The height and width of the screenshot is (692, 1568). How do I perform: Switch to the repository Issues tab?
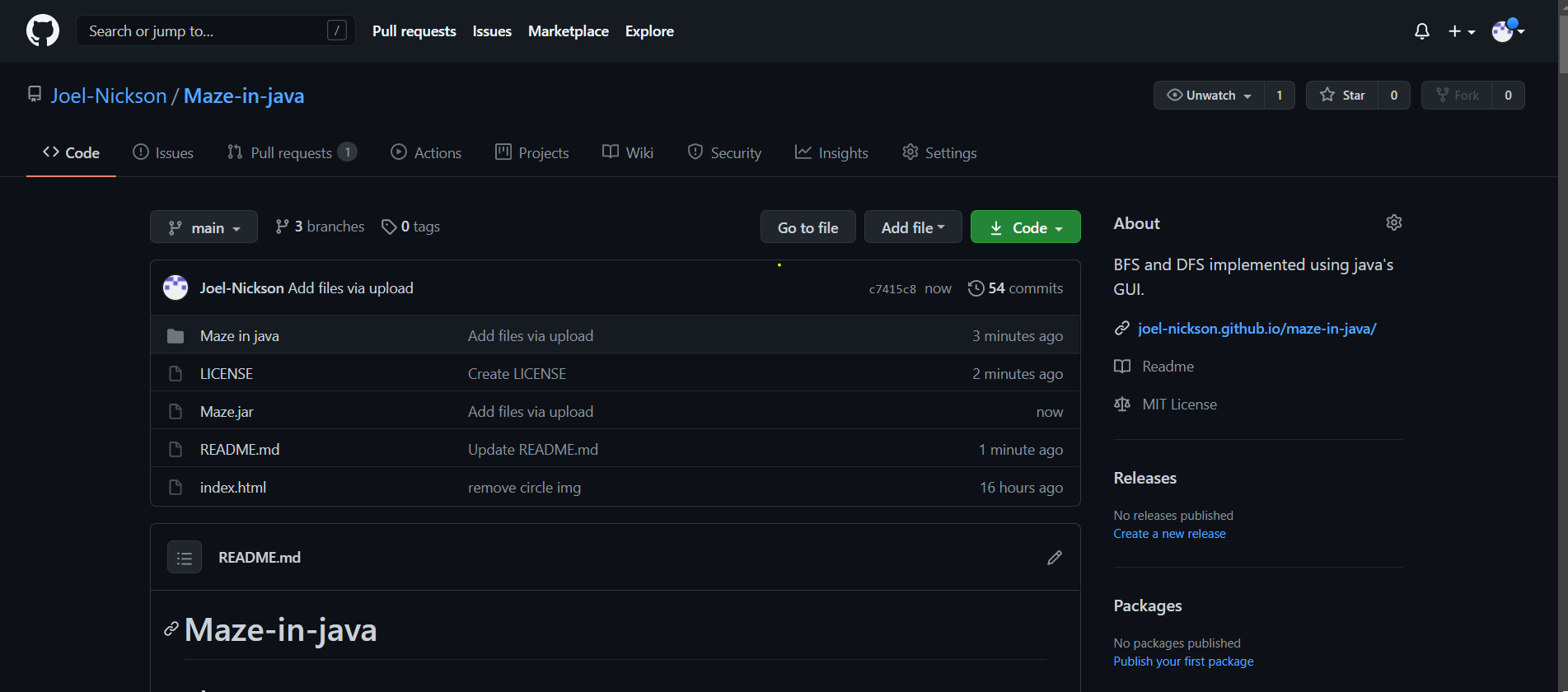(x=163, y=152)
